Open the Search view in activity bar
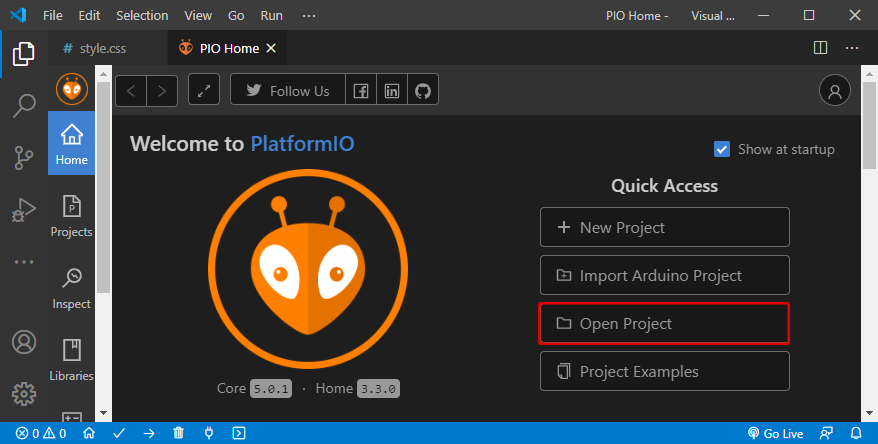Viewport: 878px width, 444px height. click(24, 105)
